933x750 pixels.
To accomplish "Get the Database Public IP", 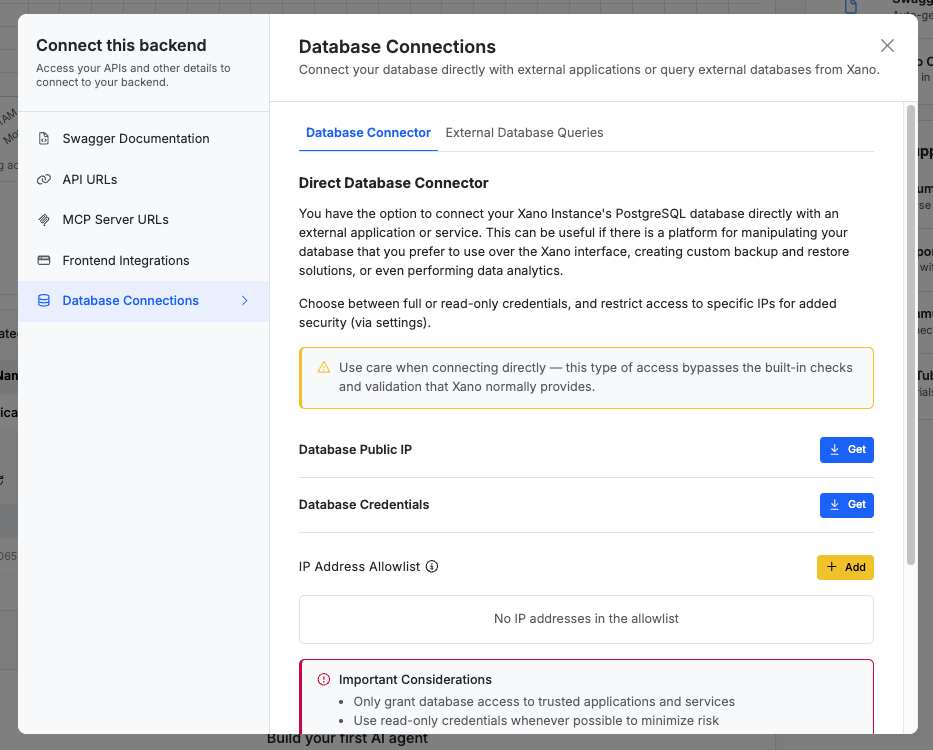I will click(847, 449).
